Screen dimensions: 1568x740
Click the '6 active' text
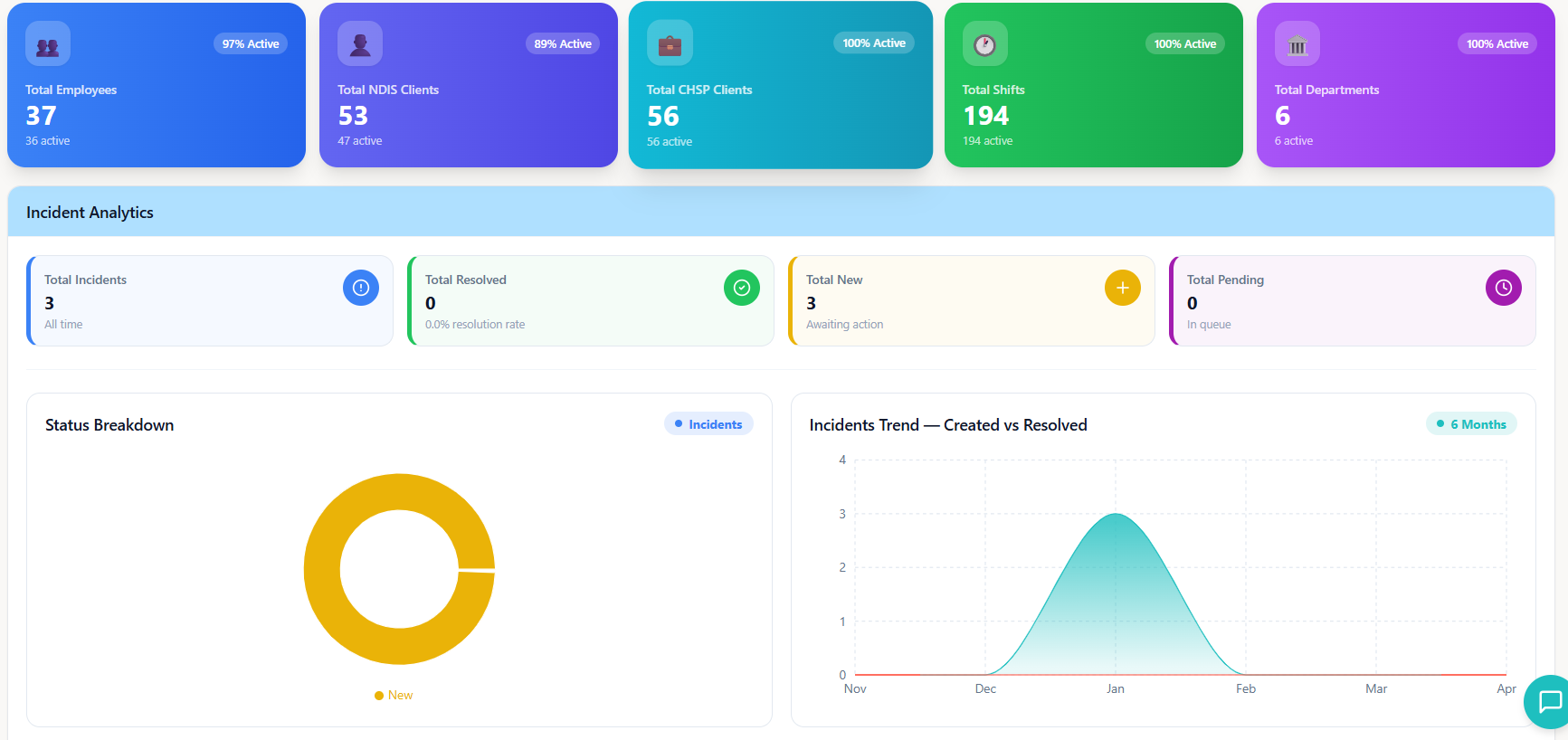(x=1294, y=141)
